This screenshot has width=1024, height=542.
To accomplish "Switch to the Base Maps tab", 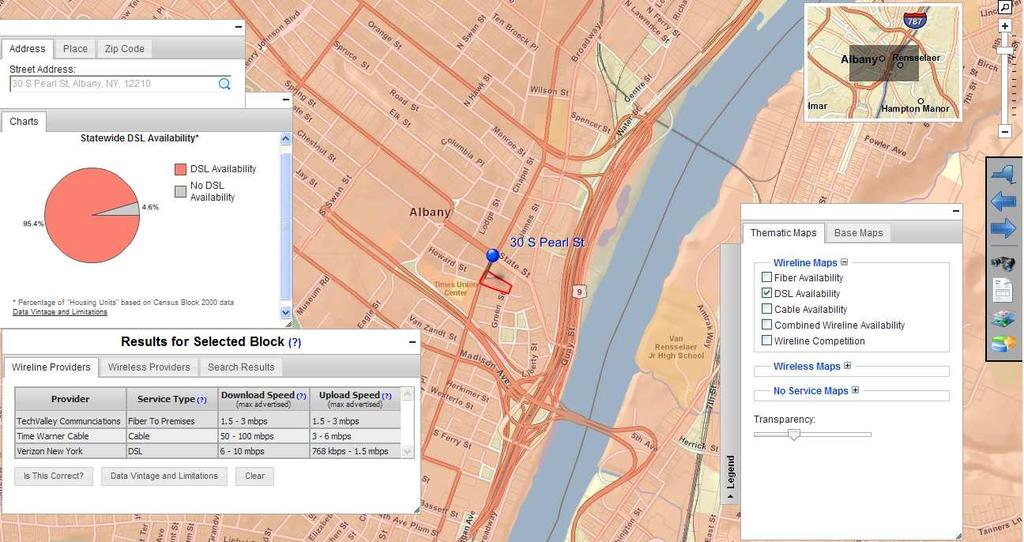I will point(858,233).
